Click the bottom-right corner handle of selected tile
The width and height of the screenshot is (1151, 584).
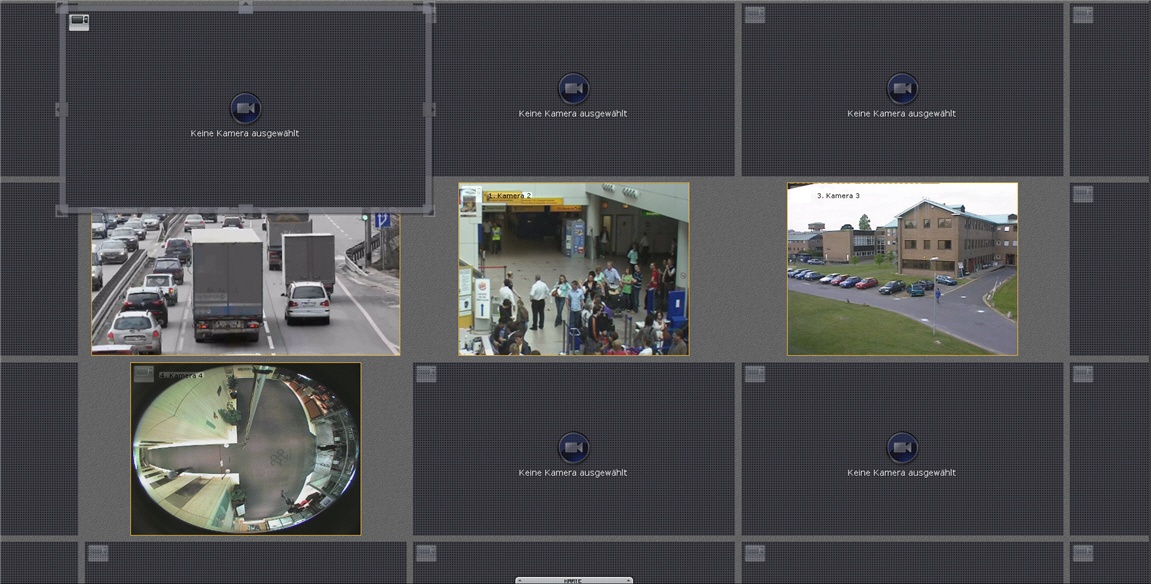[429, 210]
